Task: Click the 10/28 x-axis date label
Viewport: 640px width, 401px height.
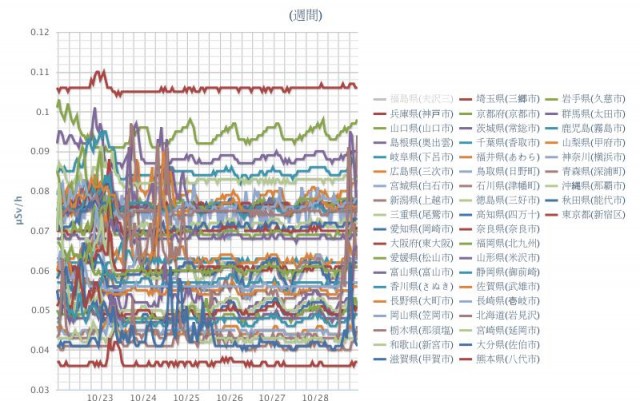Action: coord(315,397)
